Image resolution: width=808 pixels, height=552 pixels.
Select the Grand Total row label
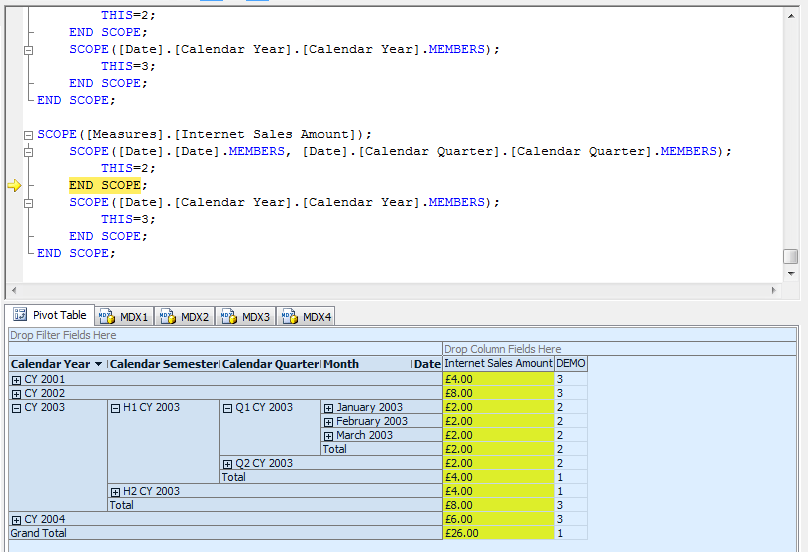[x=225, y=533]
